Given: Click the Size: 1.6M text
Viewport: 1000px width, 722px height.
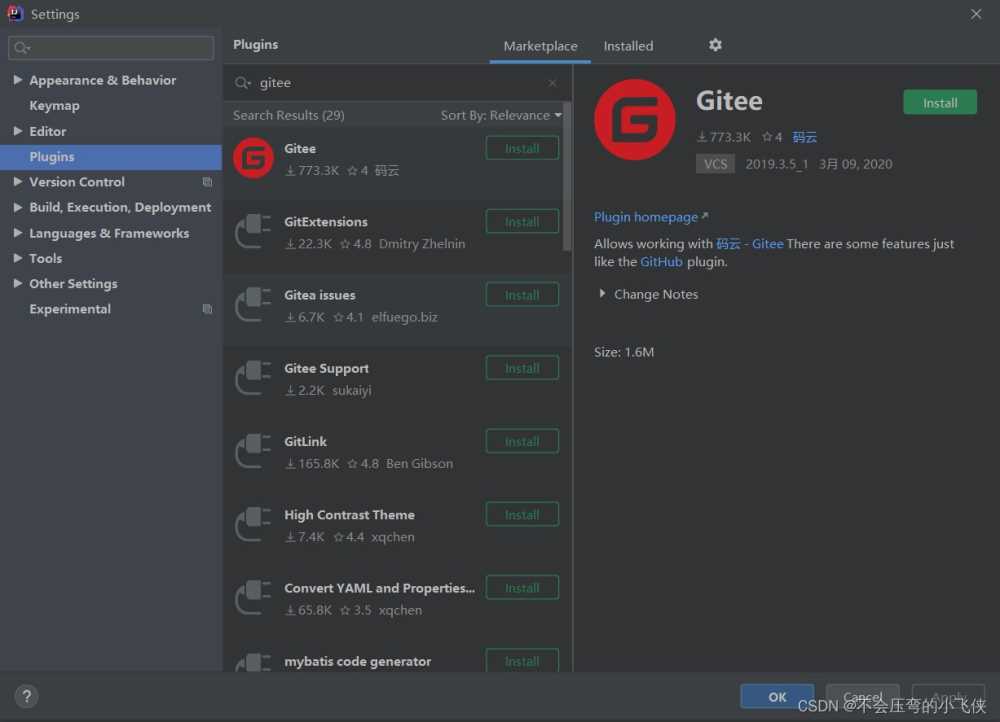Looking at the screenshot, I should [x=624, y=352].
